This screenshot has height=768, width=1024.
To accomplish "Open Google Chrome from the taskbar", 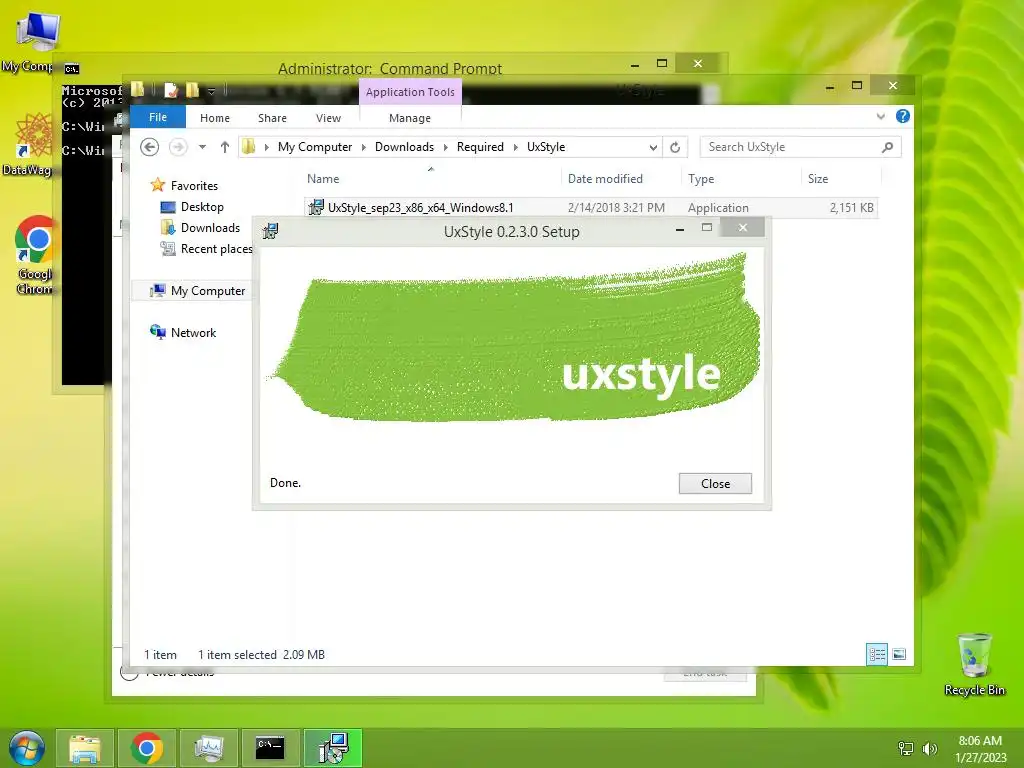I will [146, 748].
